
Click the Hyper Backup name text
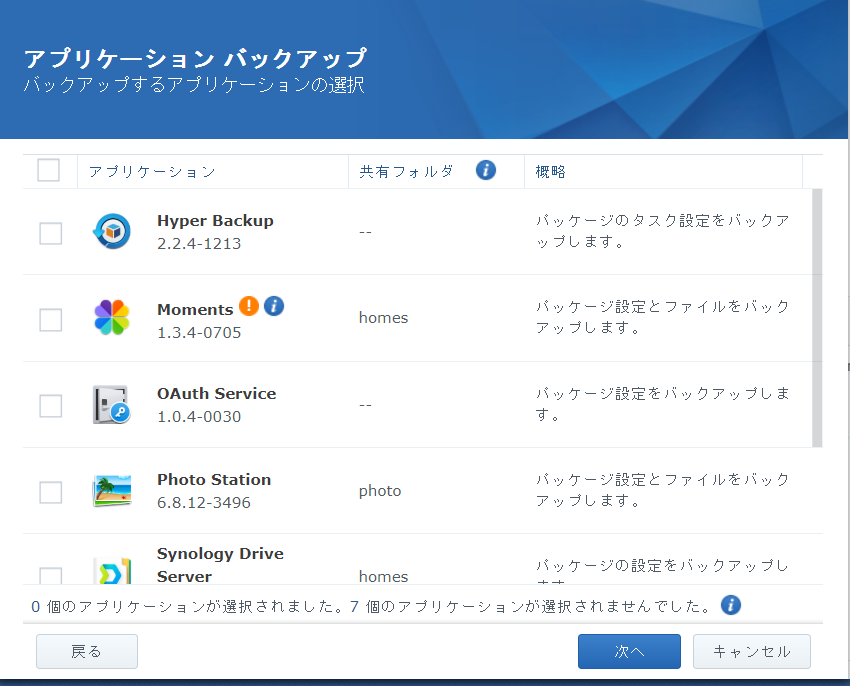tap(215, 221)
